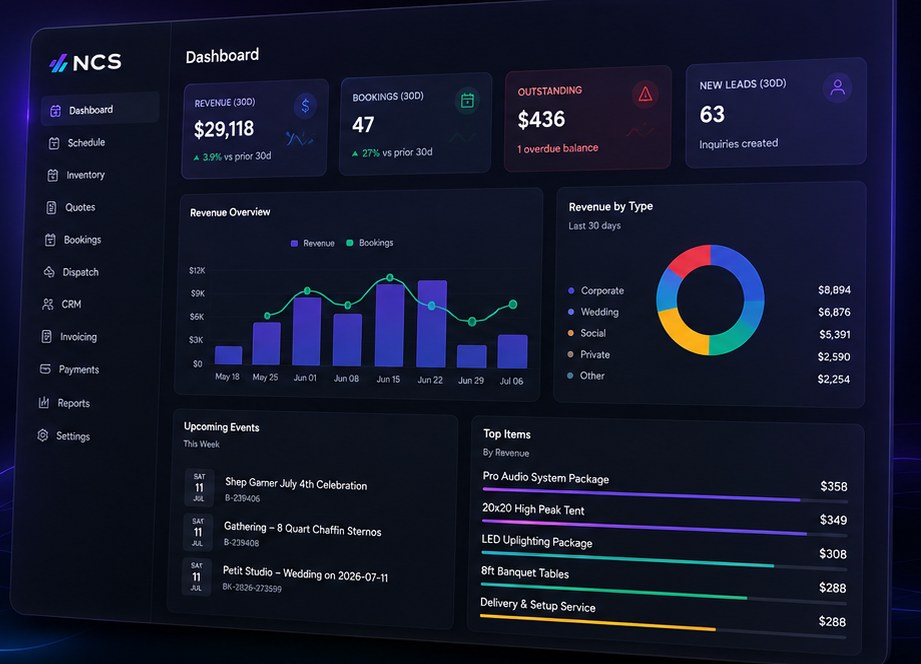Click booking ID B-239408
921x664 pixels.
coord(241,542)
